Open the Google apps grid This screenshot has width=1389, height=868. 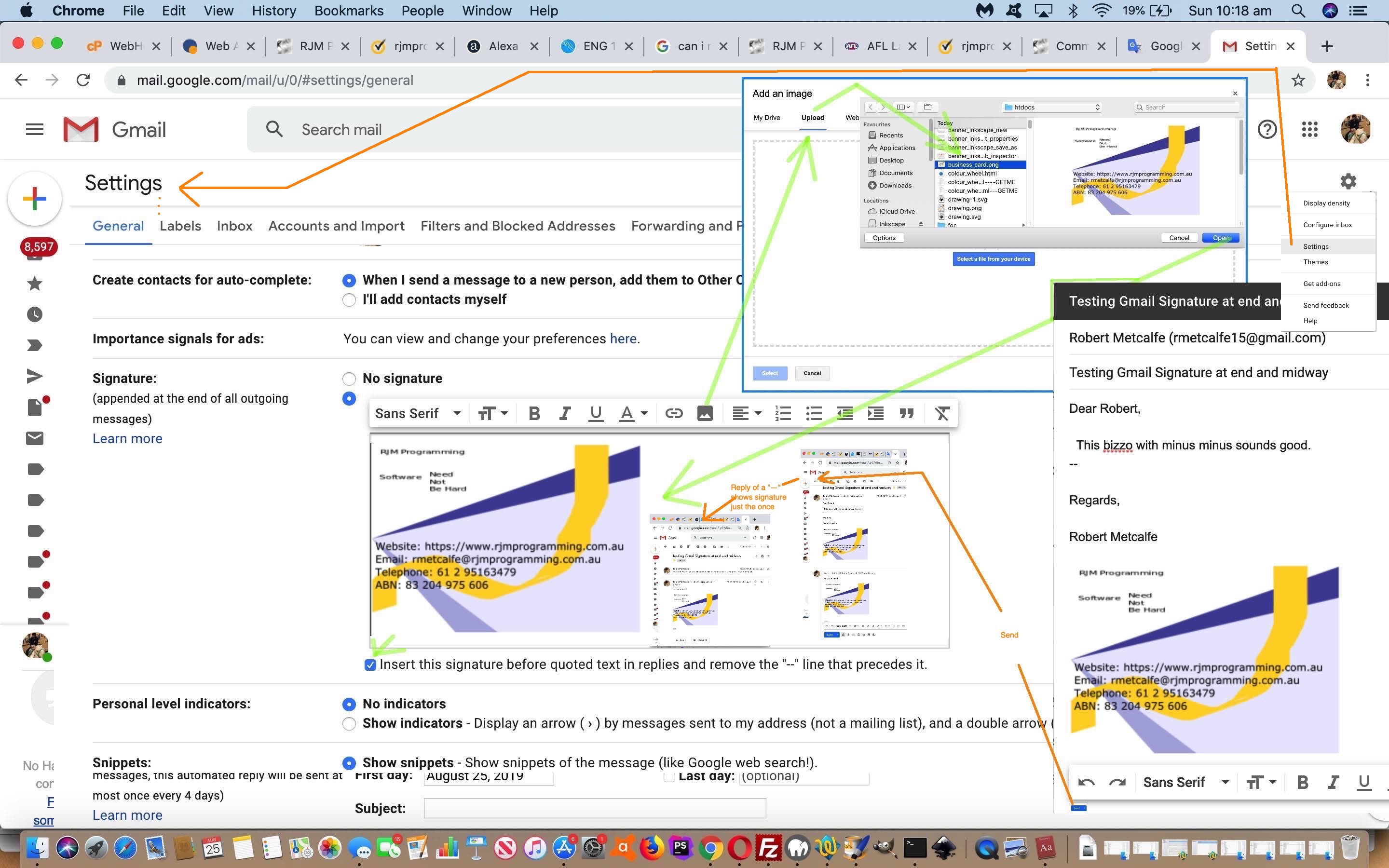[x=1309, y=129]
